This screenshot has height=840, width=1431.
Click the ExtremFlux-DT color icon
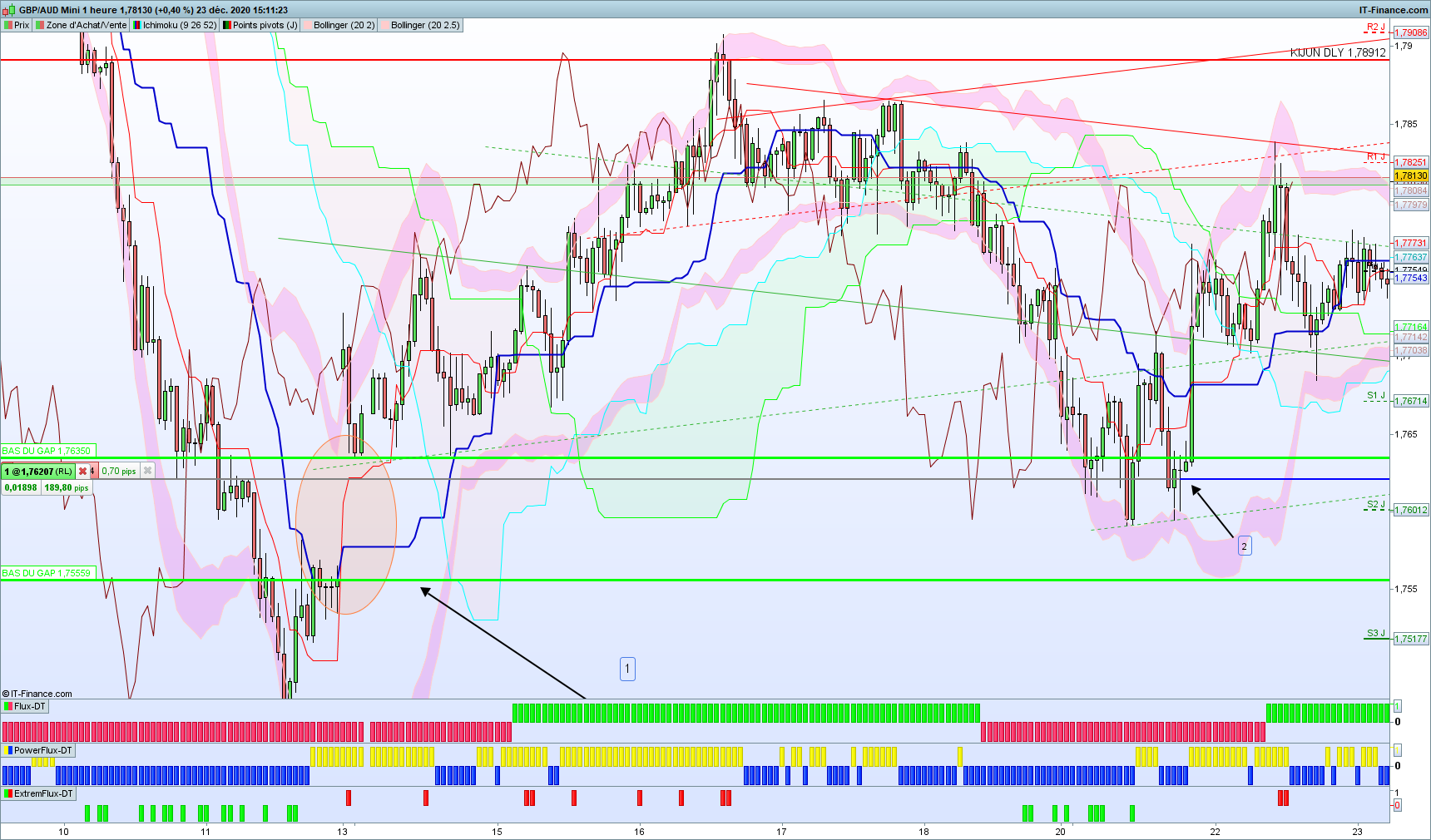coord(8,793)
